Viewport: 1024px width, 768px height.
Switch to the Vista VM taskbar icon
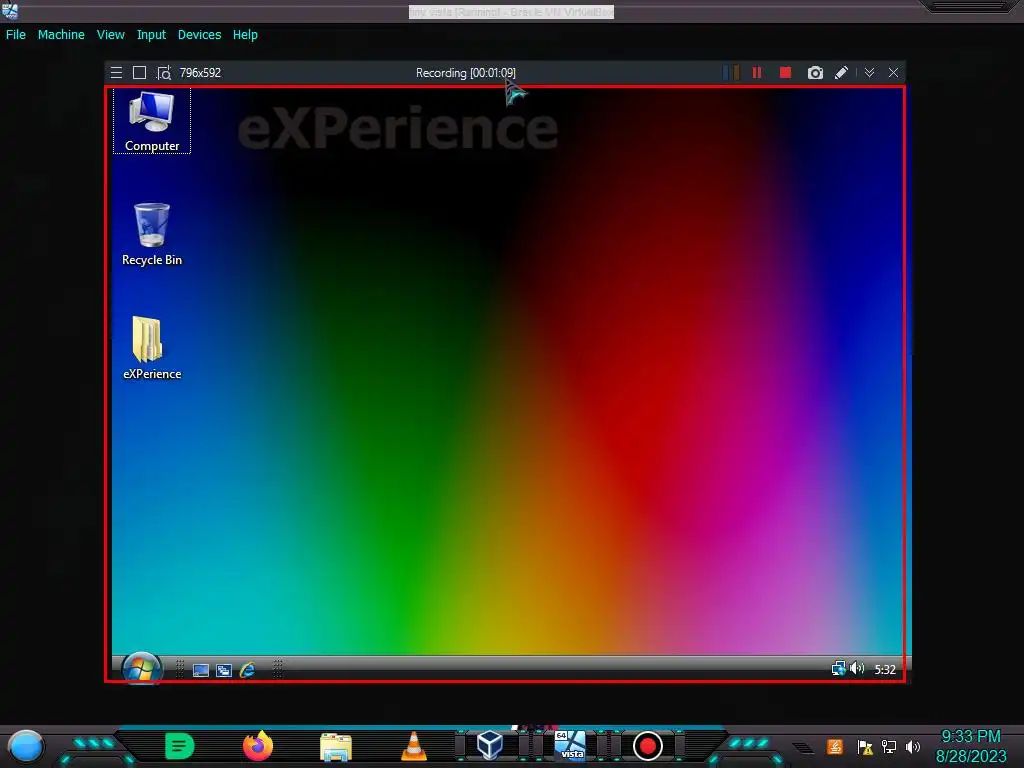coord(569,745)
